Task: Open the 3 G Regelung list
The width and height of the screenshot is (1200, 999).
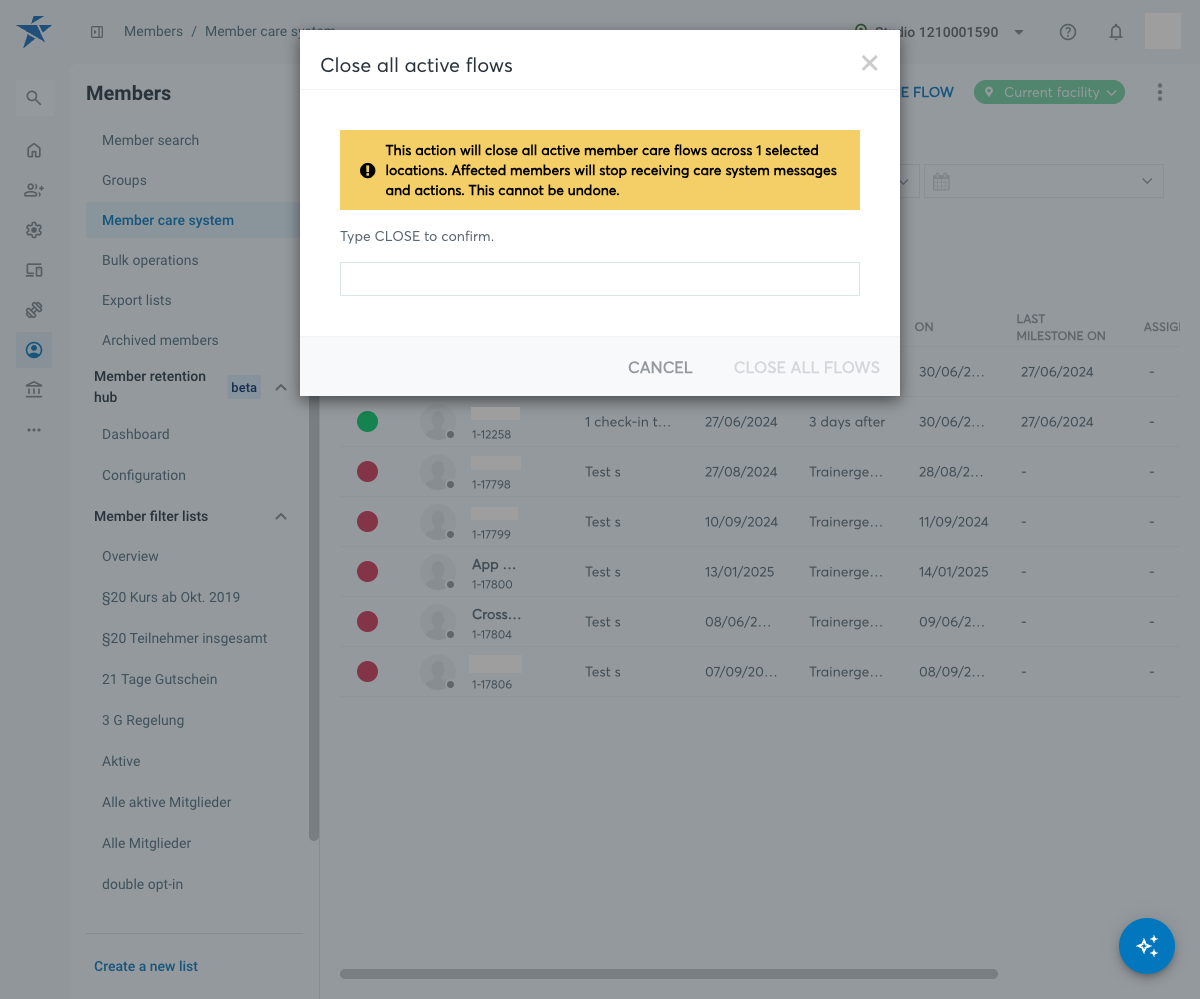Action: click(x=143, y=720)
